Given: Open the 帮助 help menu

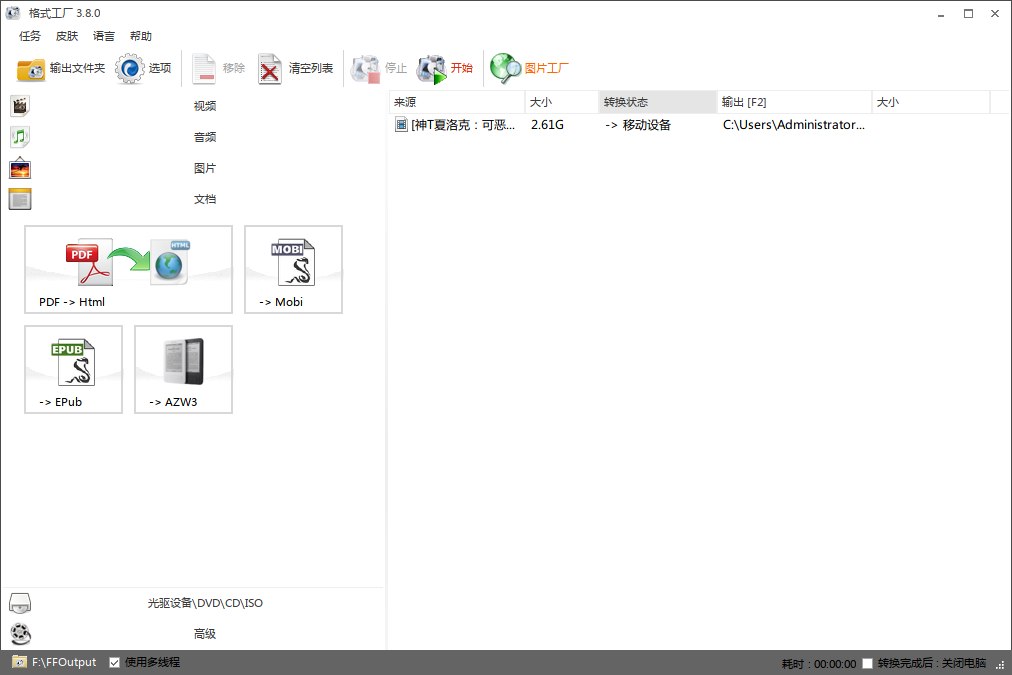Looking at the screenshot, I should click(x=141, y=36).
